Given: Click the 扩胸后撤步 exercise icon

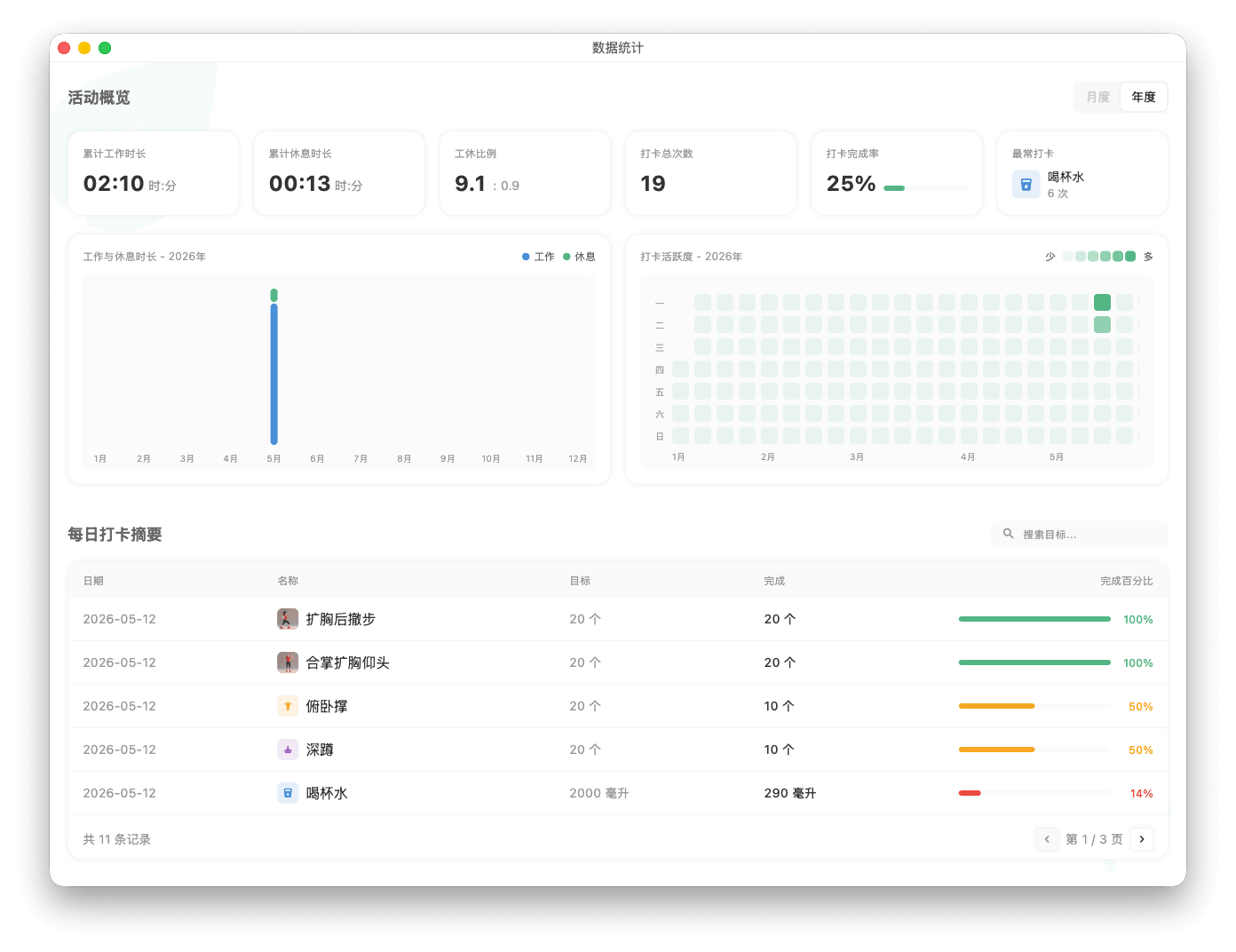Looking at the screenshot, I should [x=288, y=619].
